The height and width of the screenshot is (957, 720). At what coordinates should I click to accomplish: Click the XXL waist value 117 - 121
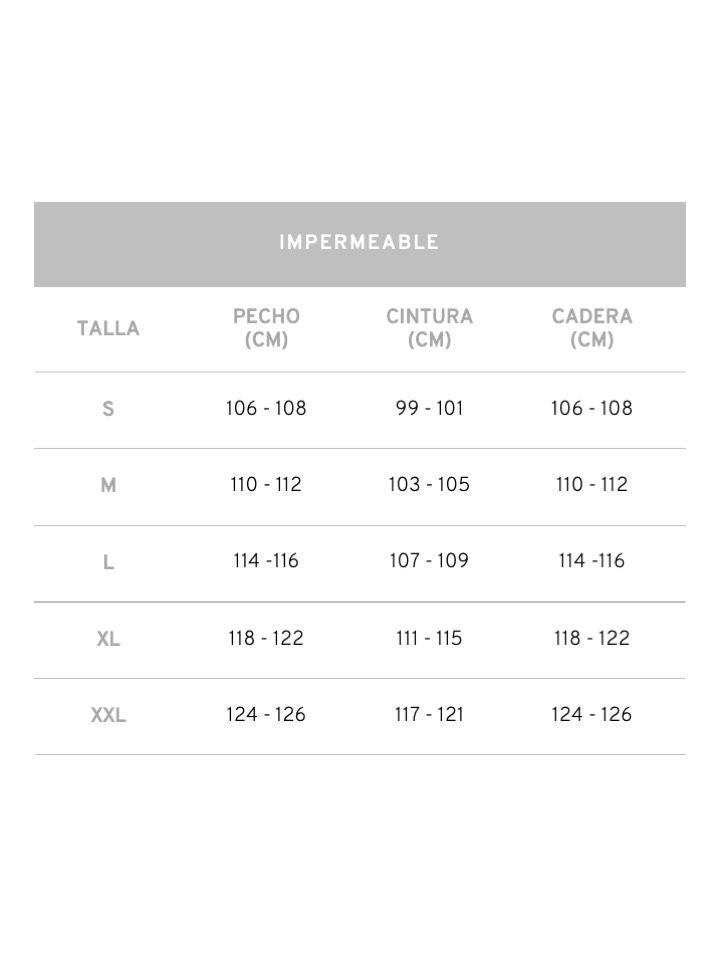430,714
